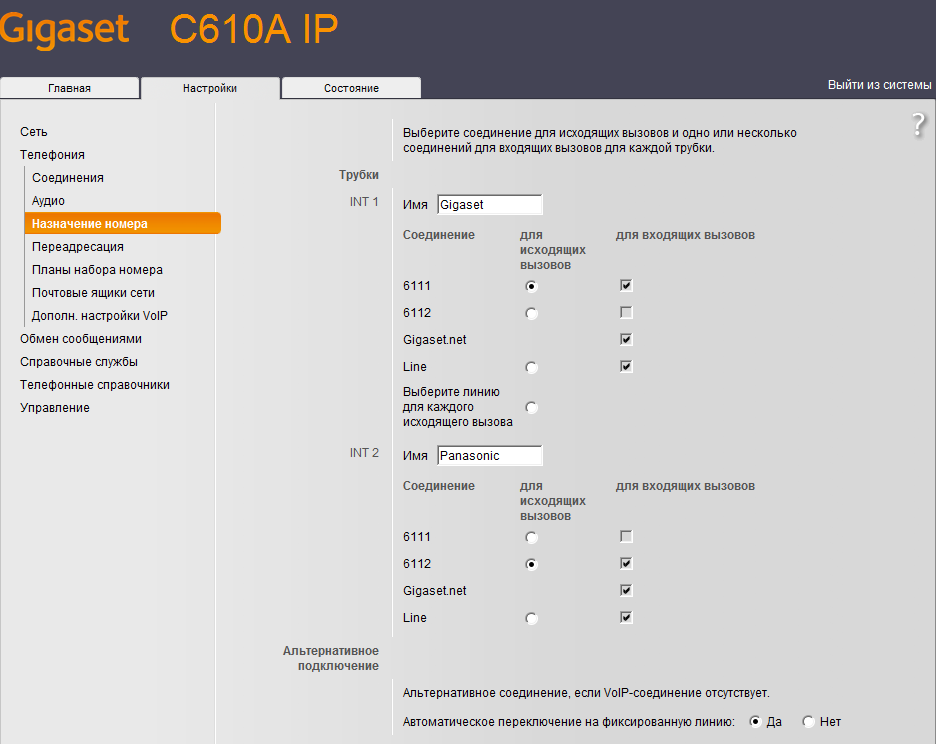Viewport: 936px width, 744px height.
Task: Select Line for outgoing calls on INT 2
Action: click(x=531, y=617)
